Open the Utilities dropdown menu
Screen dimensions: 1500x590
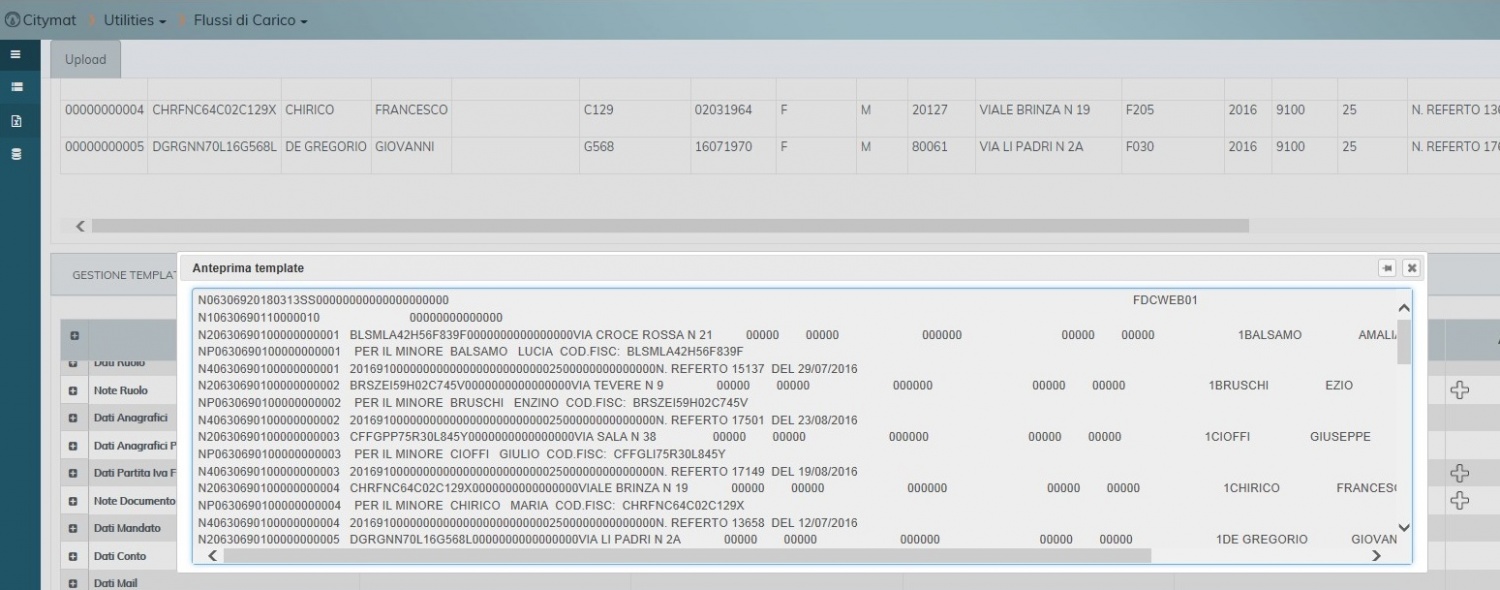135,20
